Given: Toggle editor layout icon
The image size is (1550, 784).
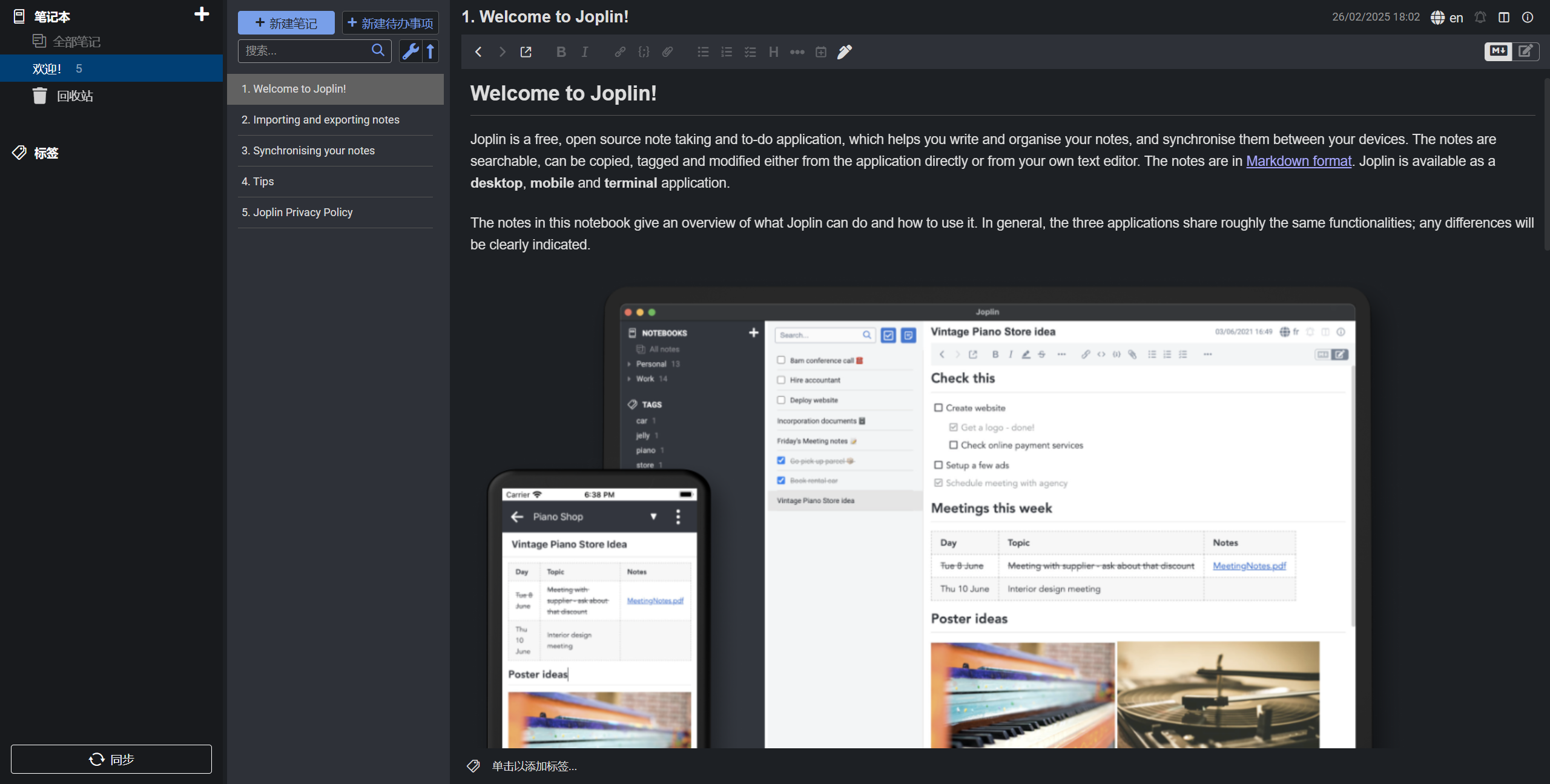Looking at the screenshot, I should pos(1504,17).
